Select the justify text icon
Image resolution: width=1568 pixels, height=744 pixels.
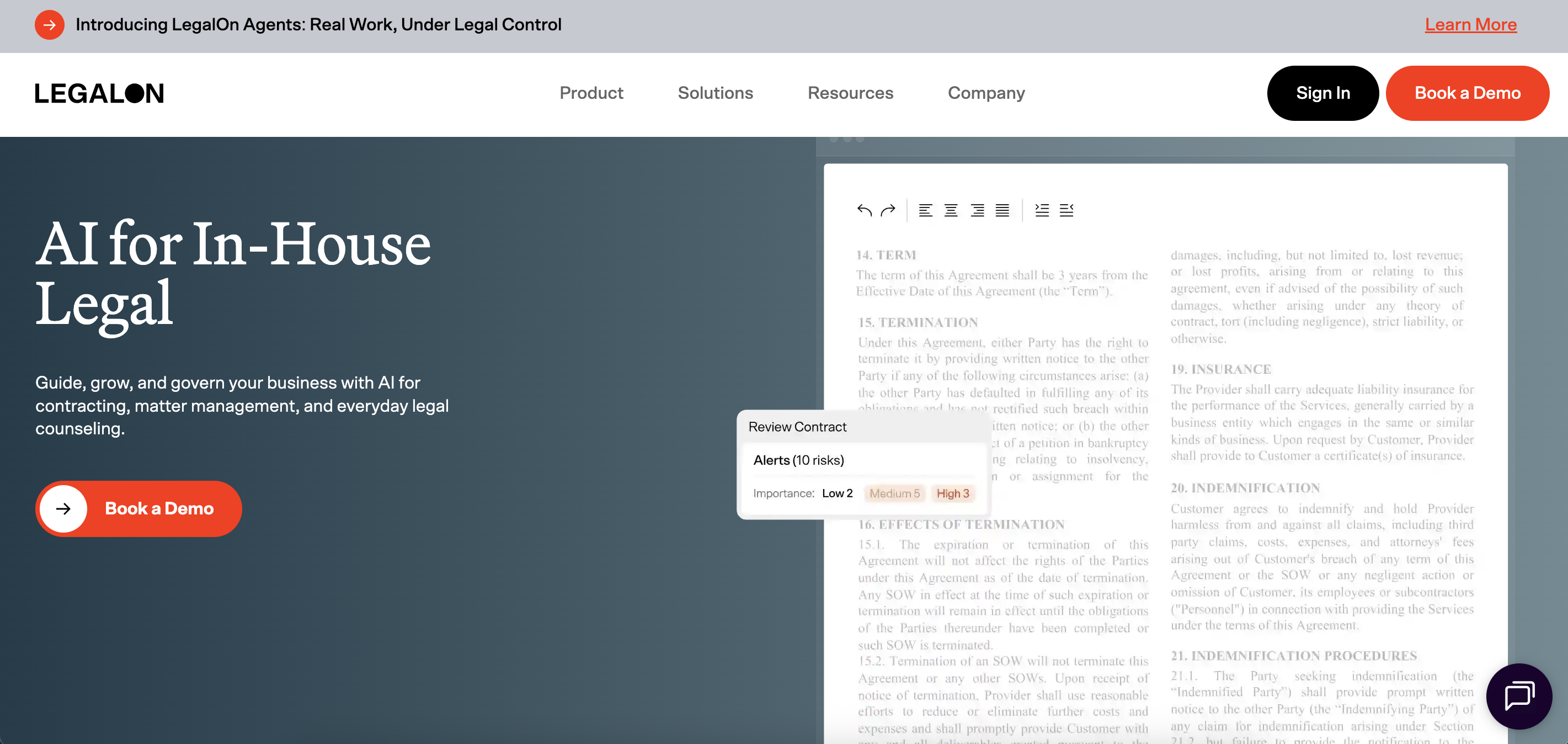pyautogui.click(x=1002, y=211)
